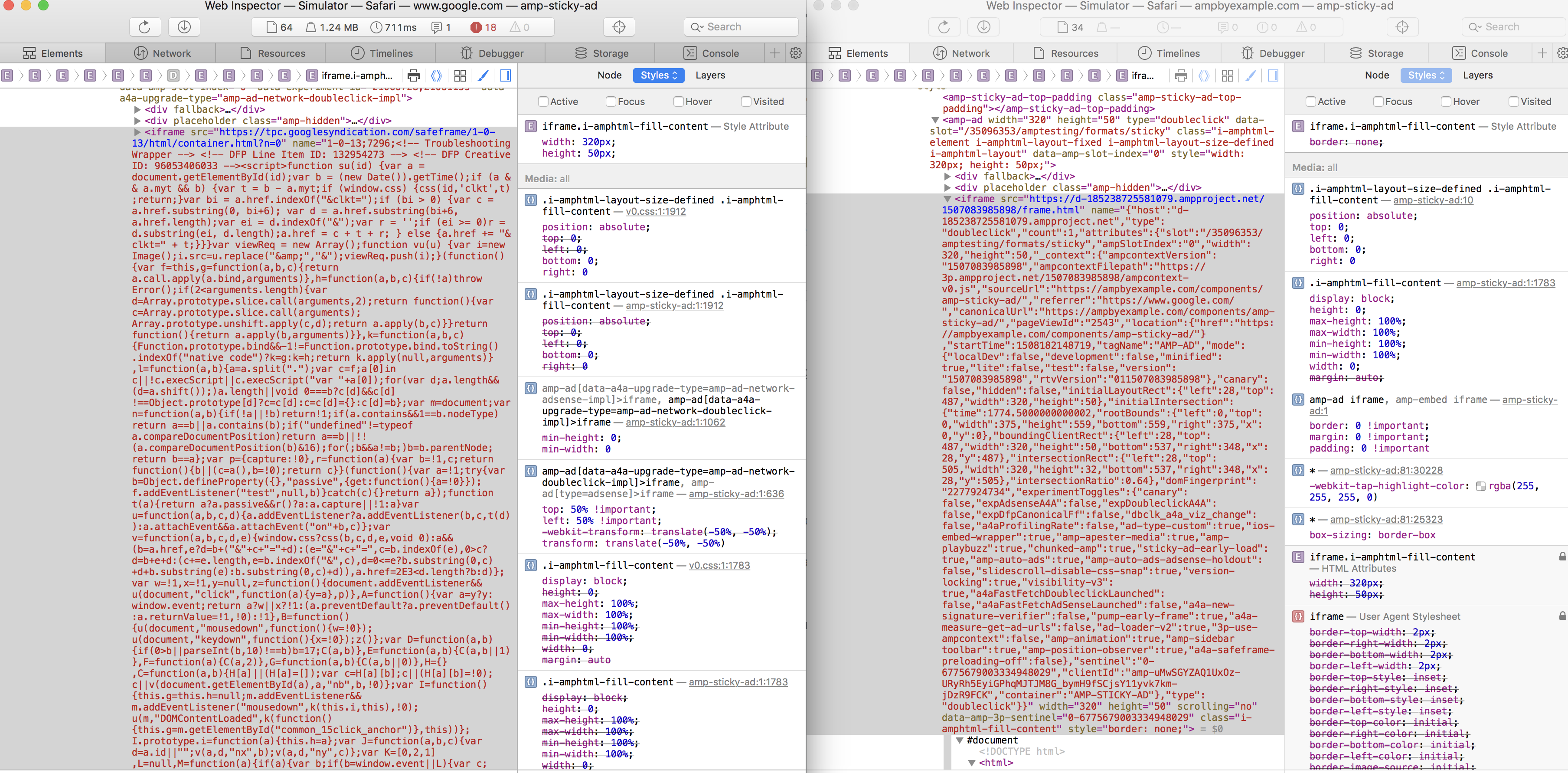
Task: Select the Layers sidebar button in right inspector
Action: tap(1477, 75)
